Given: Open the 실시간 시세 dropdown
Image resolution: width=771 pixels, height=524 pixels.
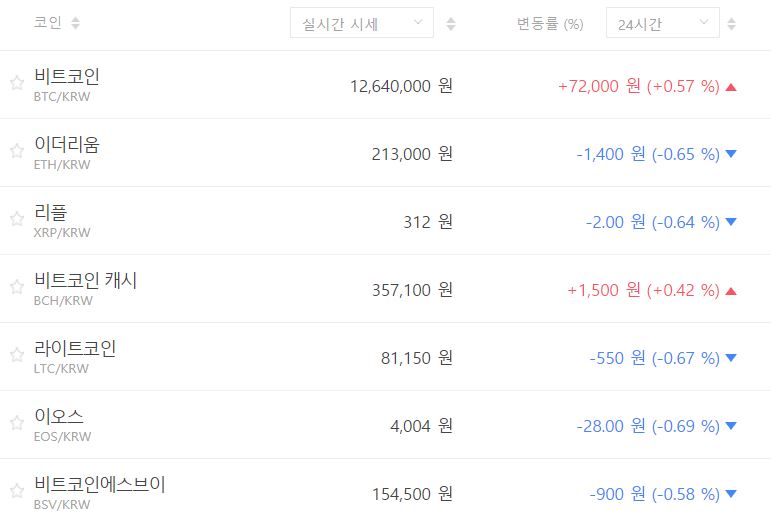Looking at the screenshot, I should pos(361,23).
